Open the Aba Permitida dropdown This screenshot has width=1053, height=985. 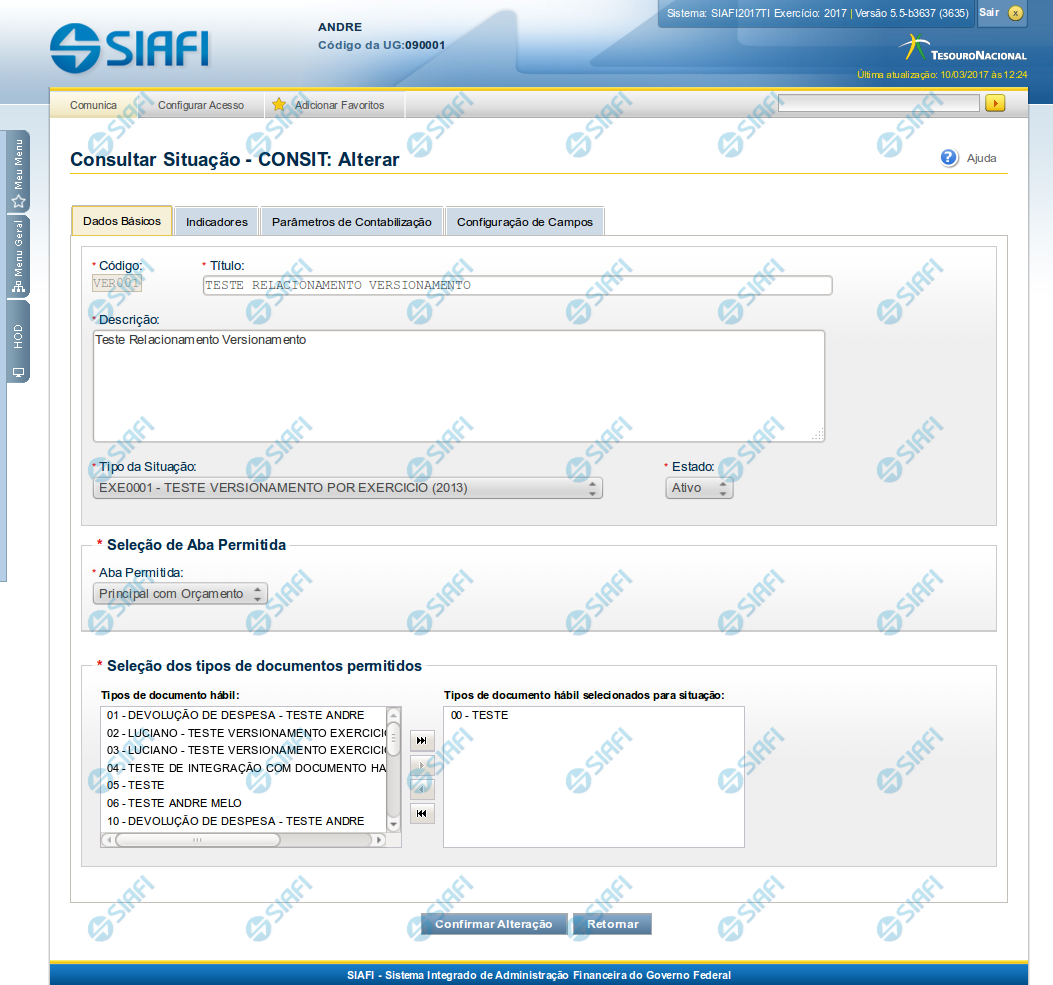pos(181,594)
